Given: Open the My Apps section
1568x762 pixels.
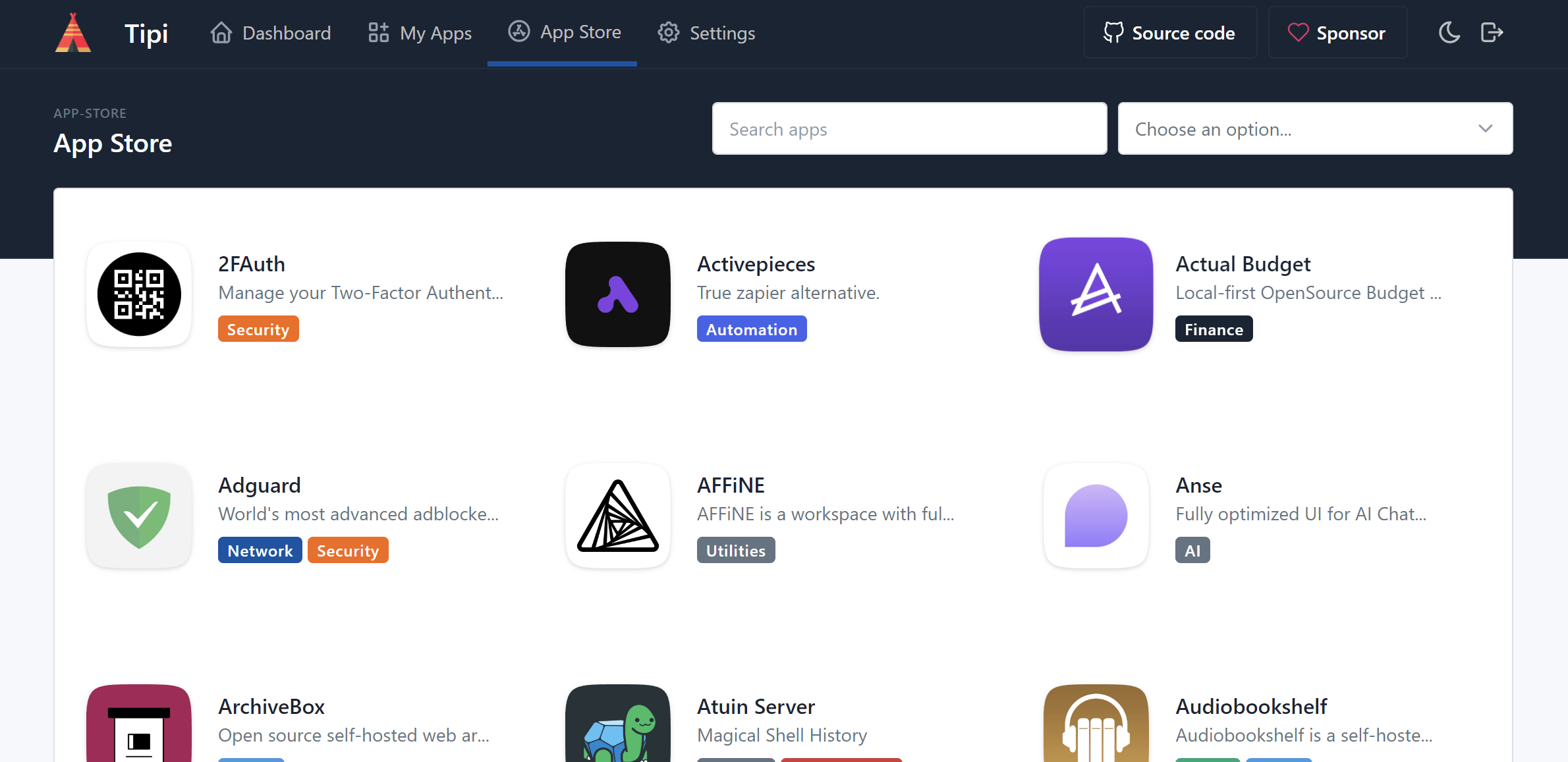Looking at the screenshot, I should 419,32.
